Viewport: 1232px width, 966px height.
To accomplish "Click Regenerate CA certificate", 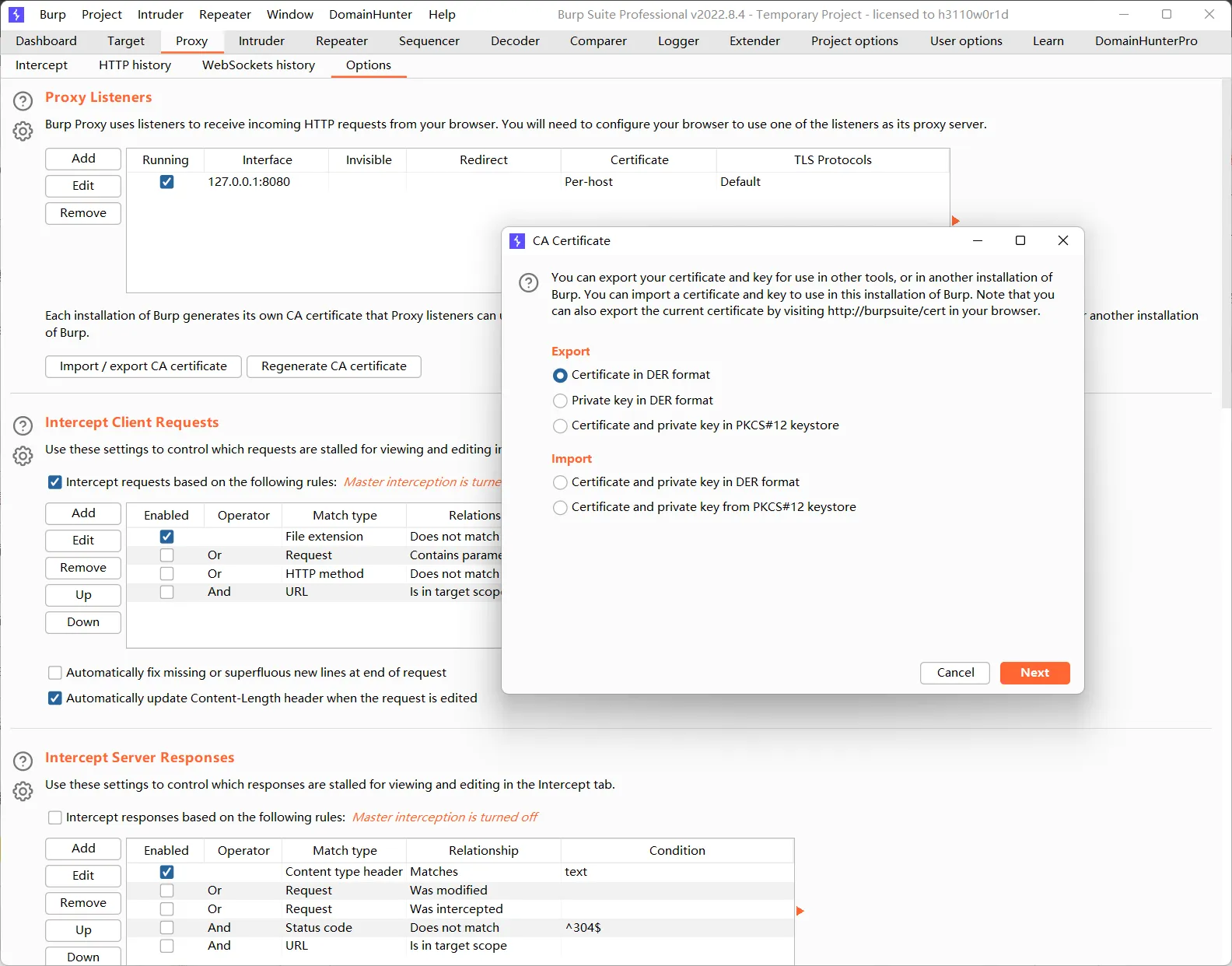I will [334, 366].
